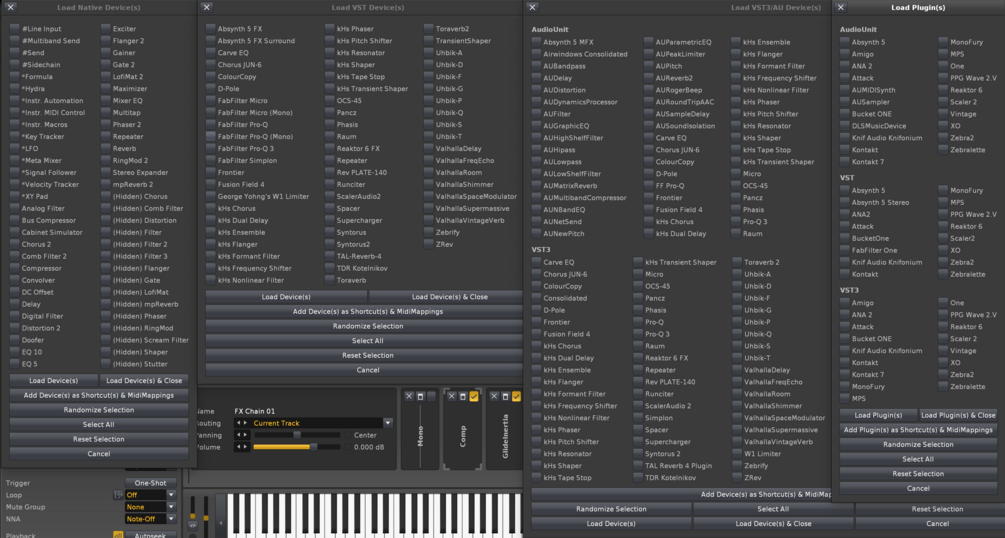The image size is (1005, 538).
Task: Check FabFilter Pro-Q 3 in VST devices
Action: coord(210,148)
